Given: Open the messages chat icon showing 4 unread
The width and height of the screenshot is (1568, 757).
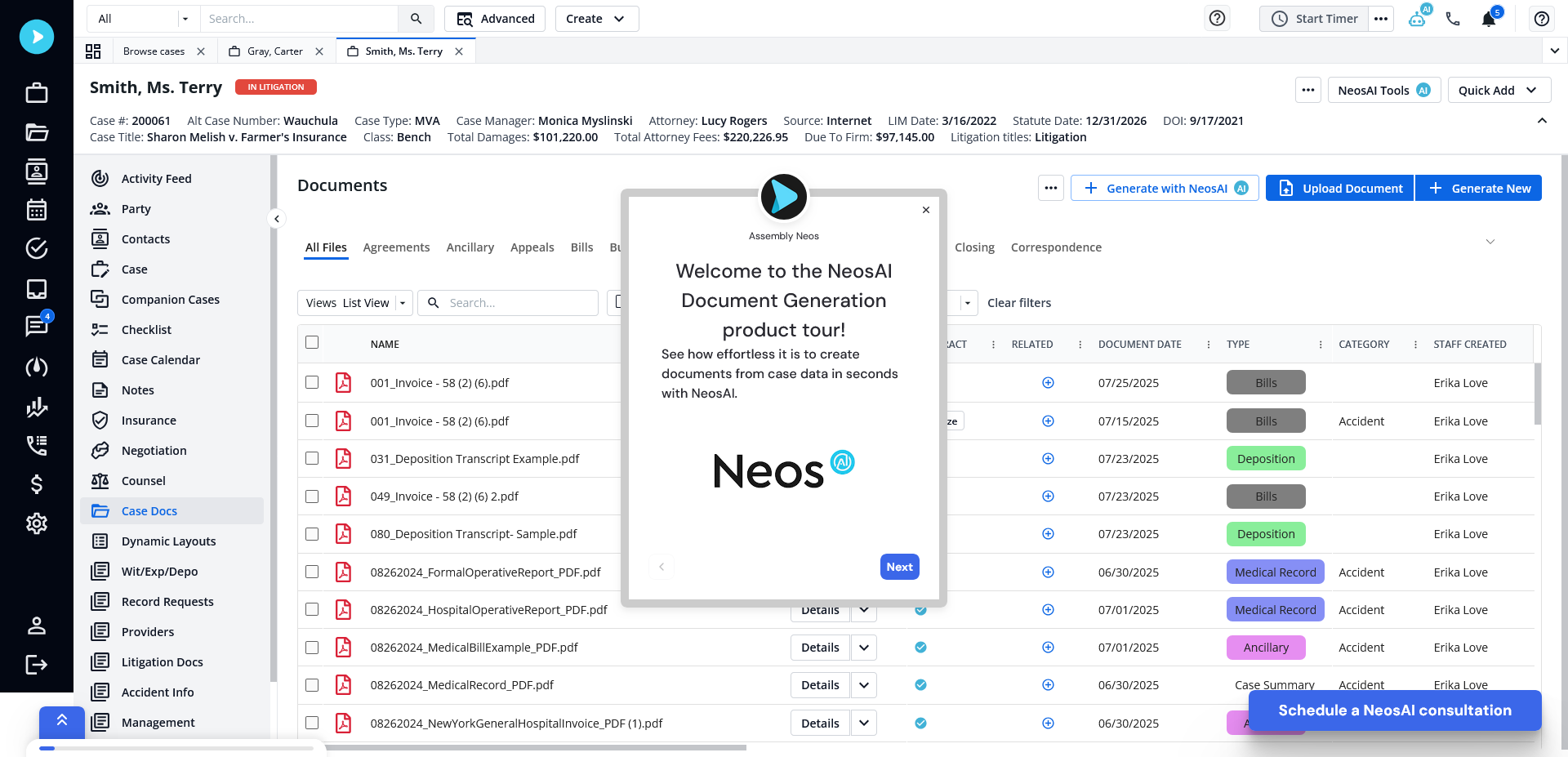Looking at the screenshot, I should (x=36, y=327).
